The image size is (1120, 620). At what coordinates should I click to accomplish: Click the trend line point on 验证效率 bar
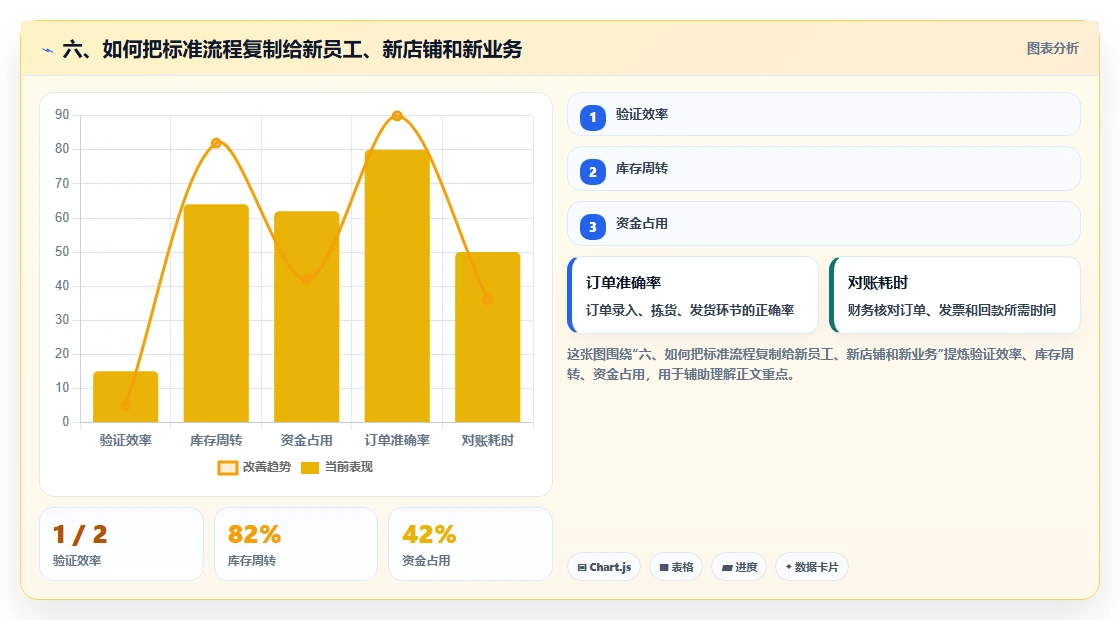point(126,405)
